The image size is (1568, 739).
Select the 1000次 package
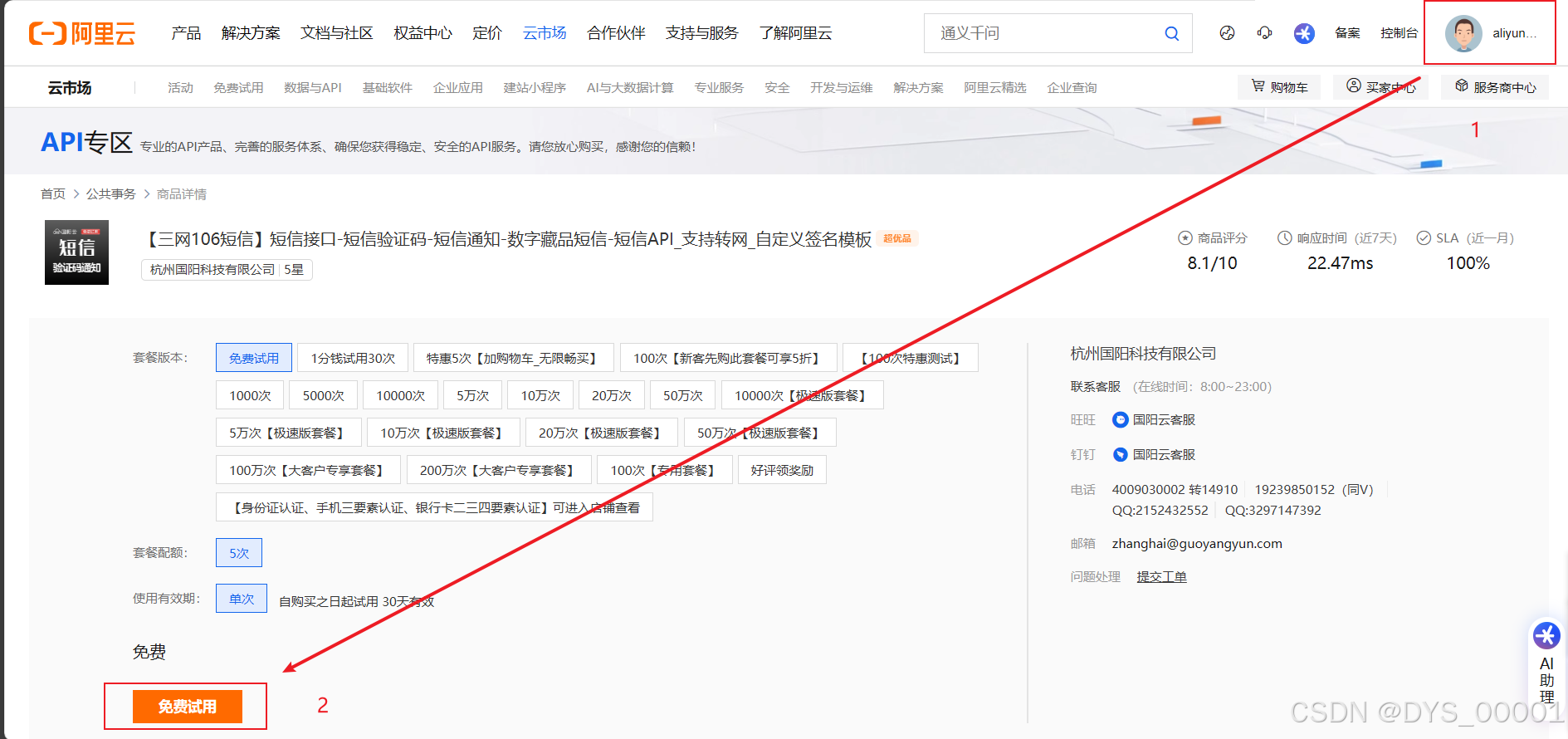pyautogui.click(x=250, y=395)
